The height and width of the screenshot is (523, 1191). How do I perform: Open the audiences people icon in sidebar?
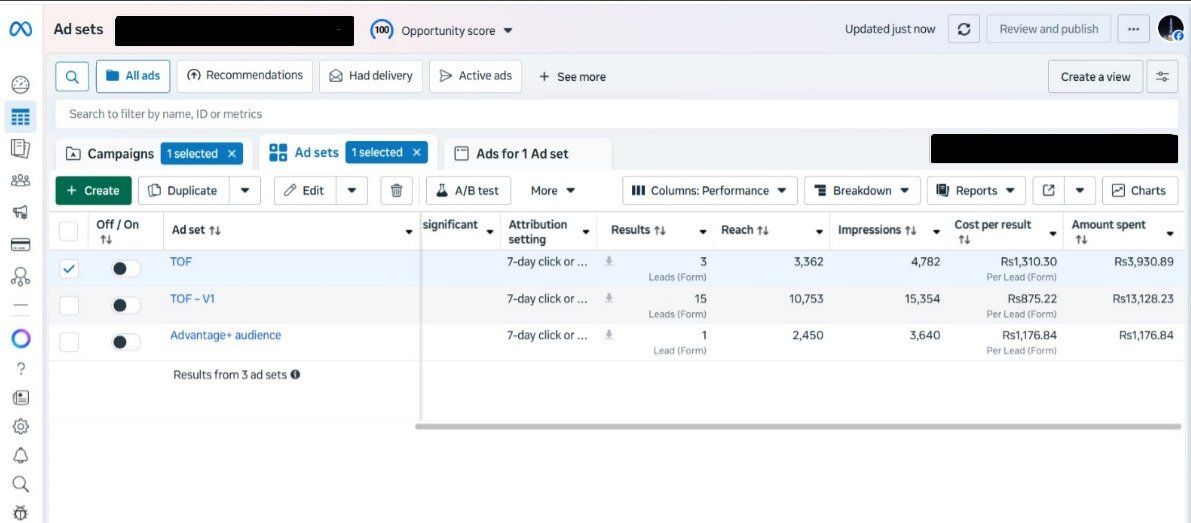pyautogui.click(x=20, y=181)
